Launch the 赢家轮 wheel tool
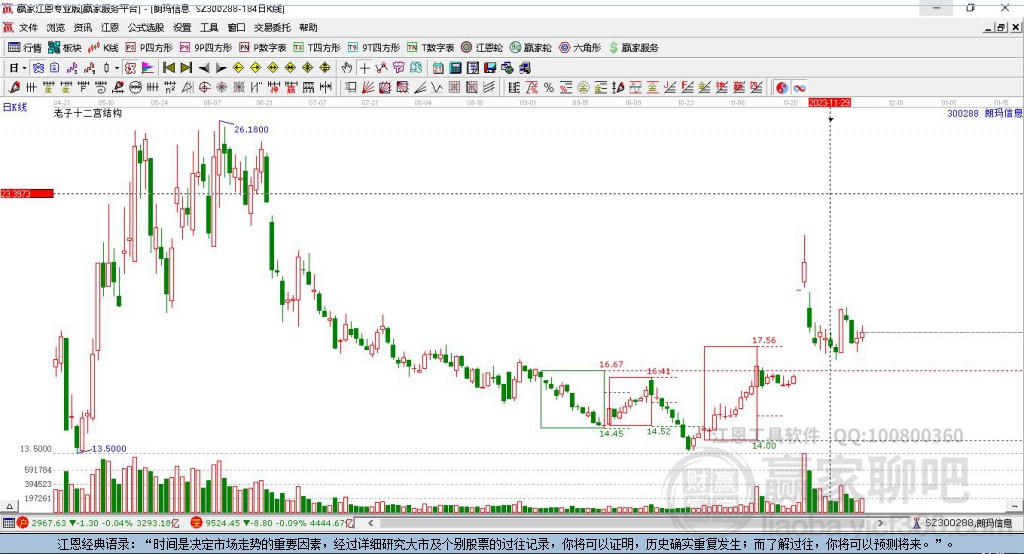This screenshot has height=554, width=1024. coord(530,48)
